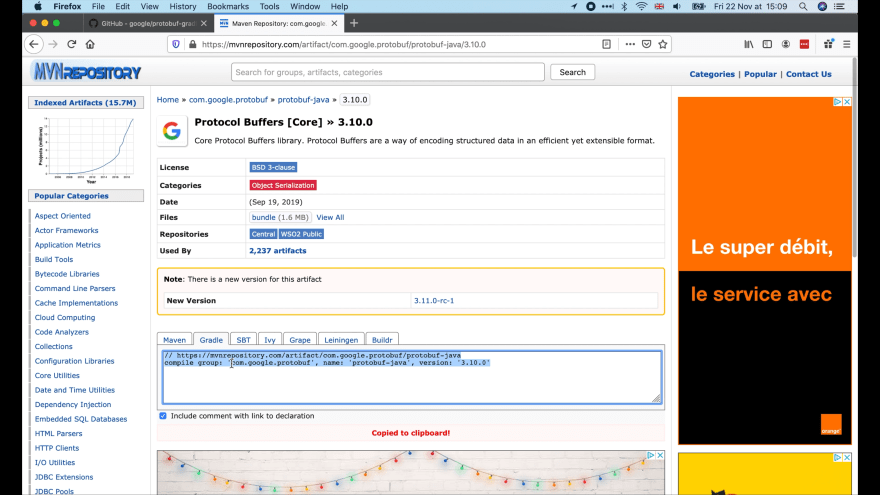880x495 pixels.
Task: Save page to Pocket icon
Action: click(x=647, y=44)
